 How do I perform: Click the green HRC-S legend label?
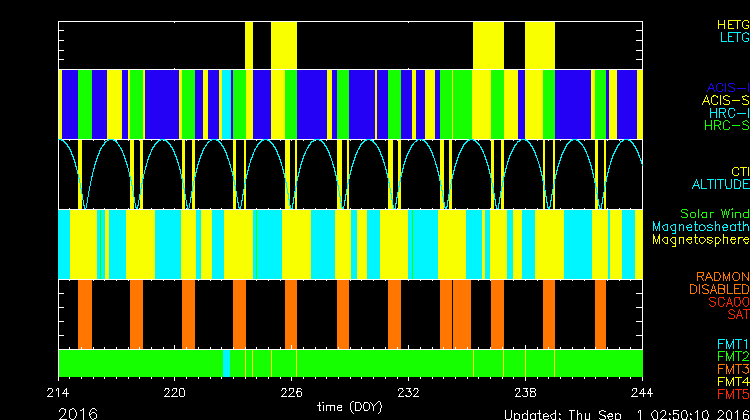click(x=726, y=126)
